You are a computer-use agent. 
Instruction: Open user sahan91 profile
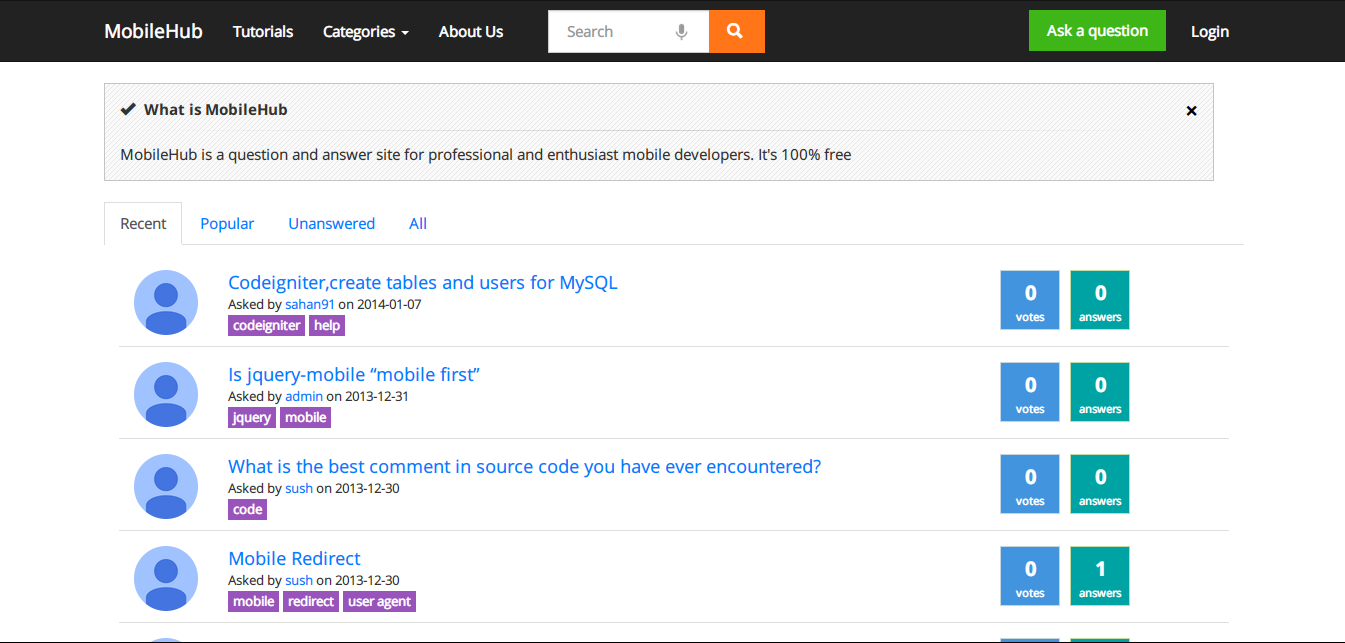pos(310,304)
